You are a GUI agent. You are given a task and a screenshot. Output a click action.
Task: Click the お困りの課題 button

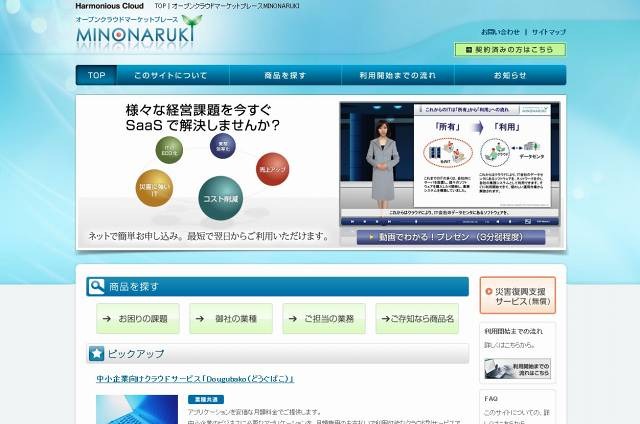pyautogui.click(x=138, y=318)
